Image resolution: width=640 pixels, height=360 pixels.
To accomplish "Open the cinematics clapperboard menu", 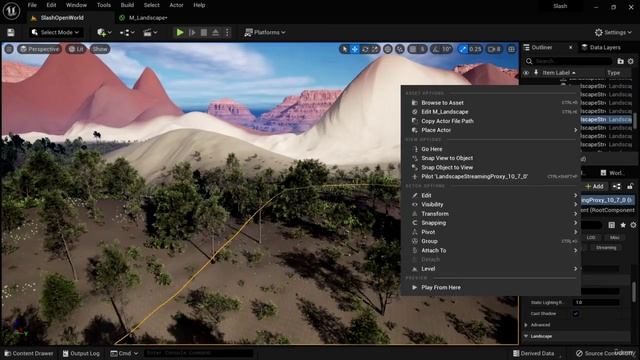I will coord(150,32).
